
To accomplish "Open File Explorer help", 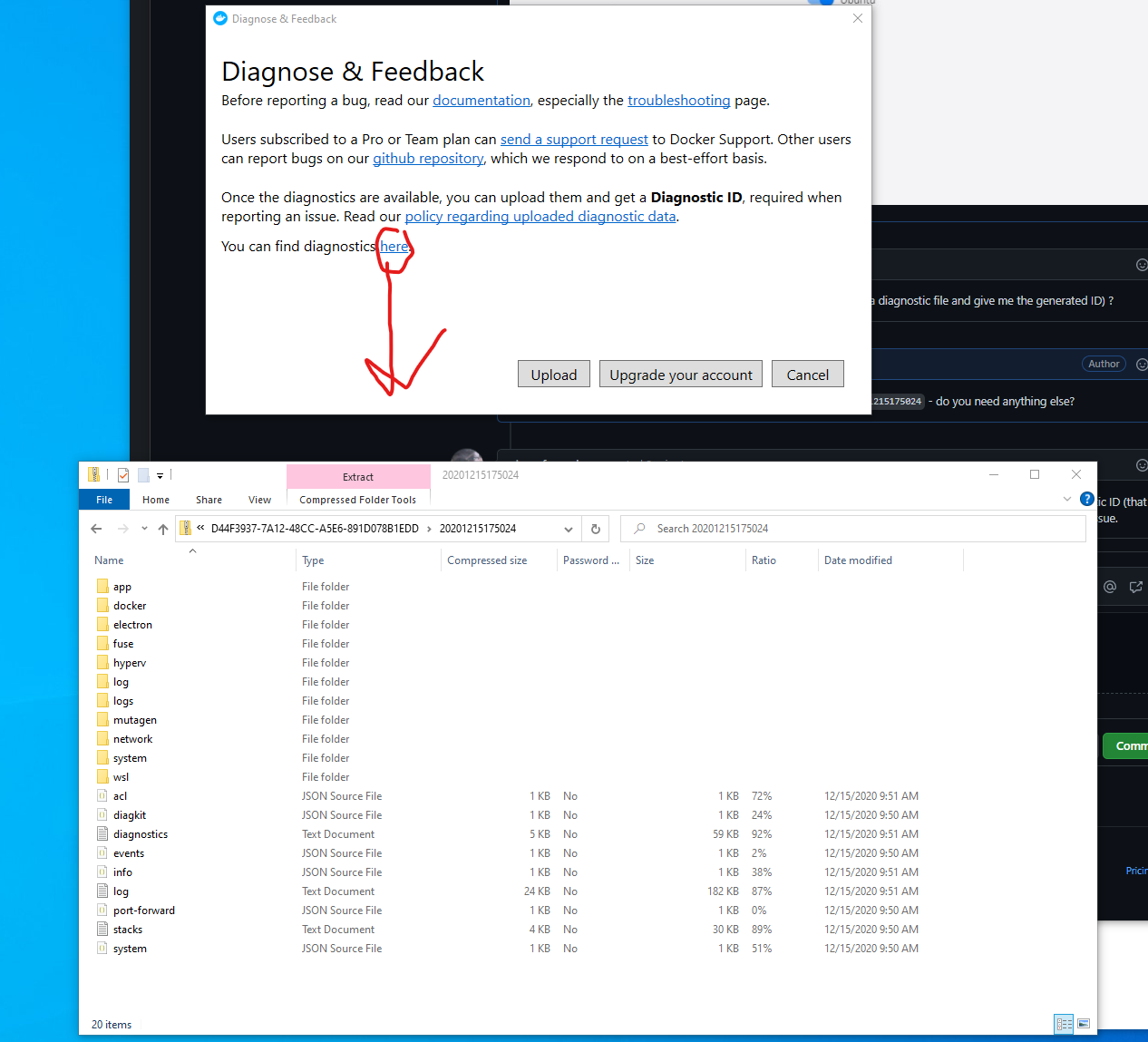I will pos(1086,499).
